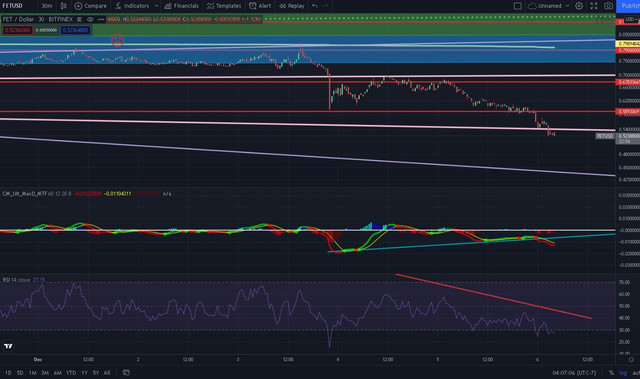Click the yellow 0.798 price label on axis
Image resolution: width=640 pixels, height=379 pixels.
coord(628,44)
